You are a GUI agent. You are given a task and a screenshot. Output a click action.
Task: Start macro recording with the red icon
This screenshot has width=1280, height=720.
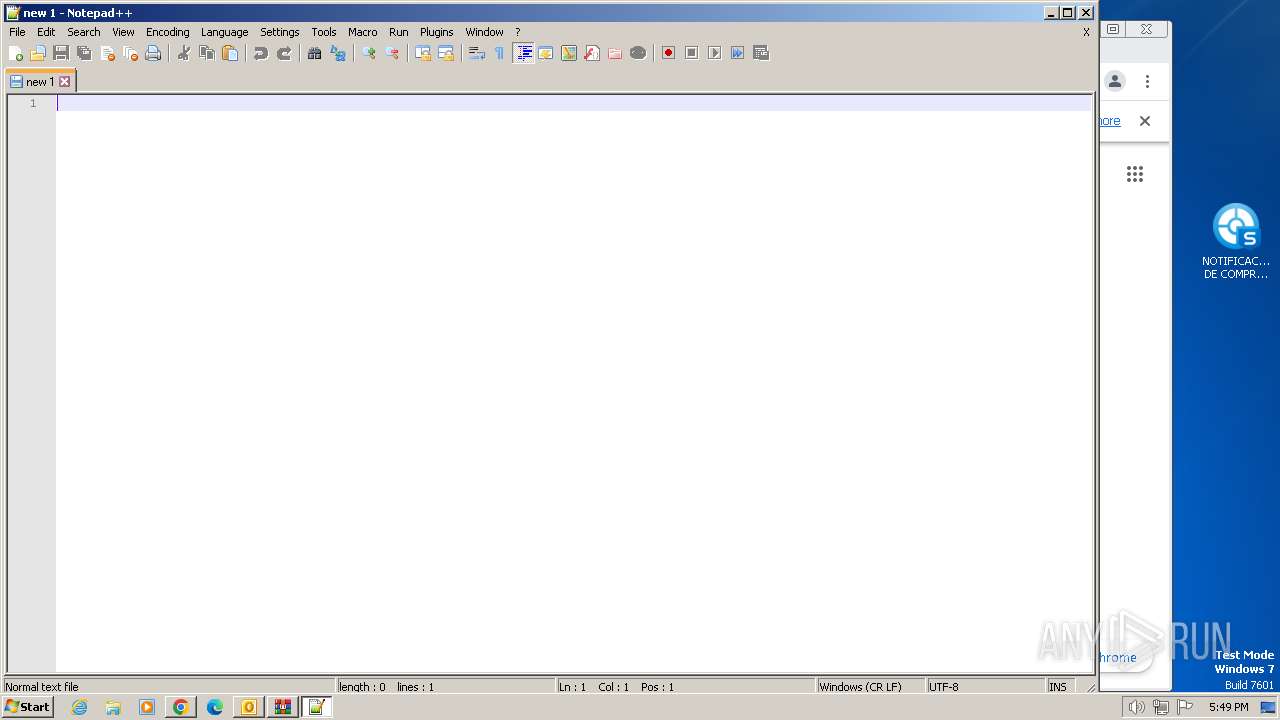(669, 53)
